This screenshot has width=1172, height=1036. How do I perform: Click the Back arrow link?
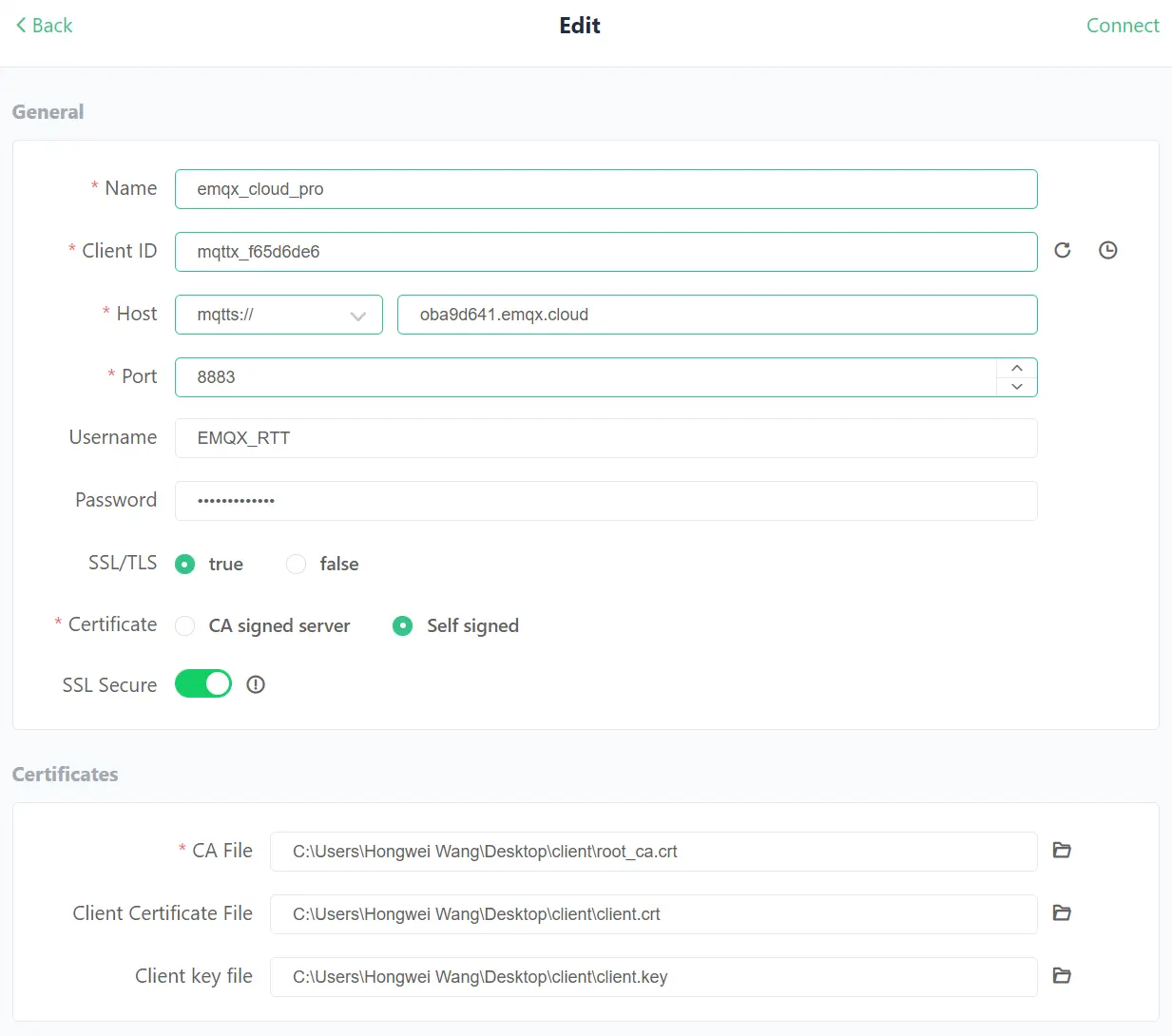coord(45,26)
